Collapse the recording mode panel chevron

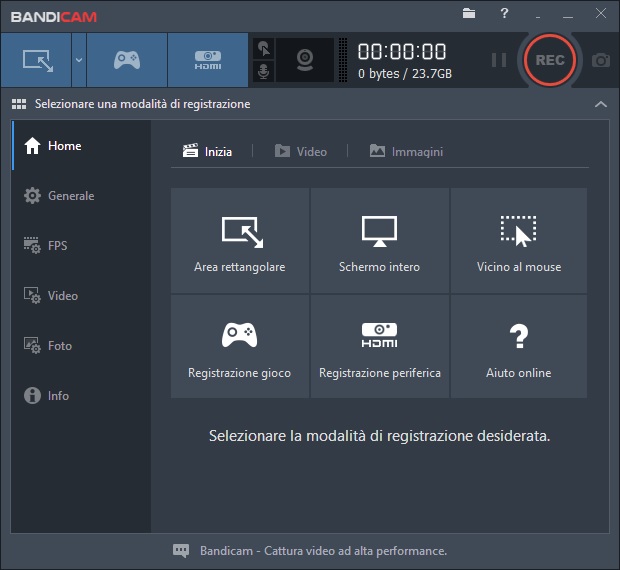pyautogui.click(x=601, y=104)
